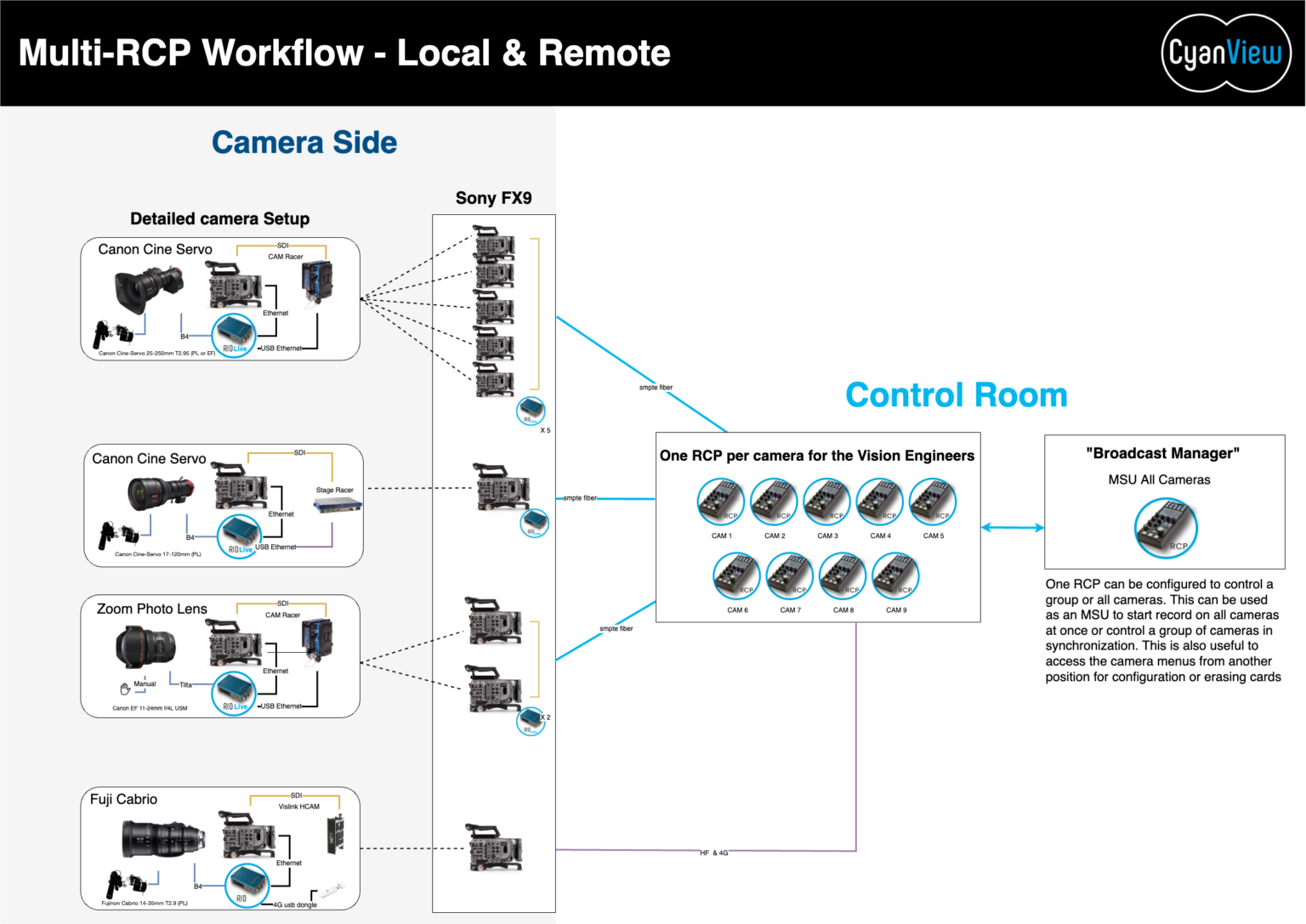1306x924 pixels.
Task: Click the RCP icon for CAM 5
Action: (x=933, y=501)
